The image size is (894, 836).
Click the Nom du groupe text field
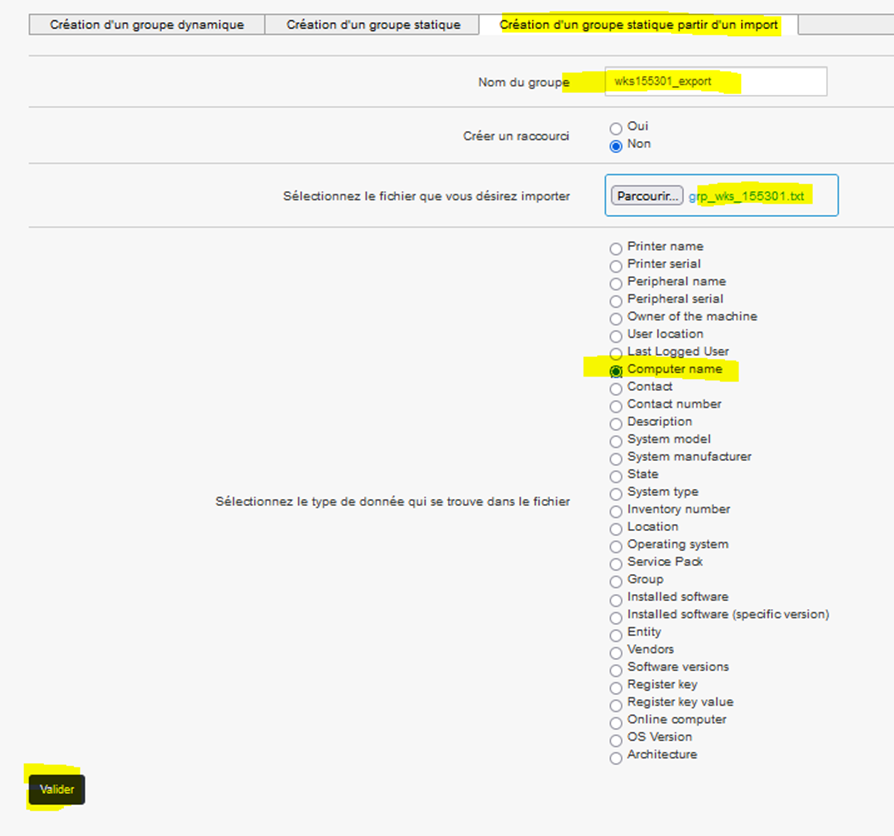pyautogui.click(x=716, y=82)
